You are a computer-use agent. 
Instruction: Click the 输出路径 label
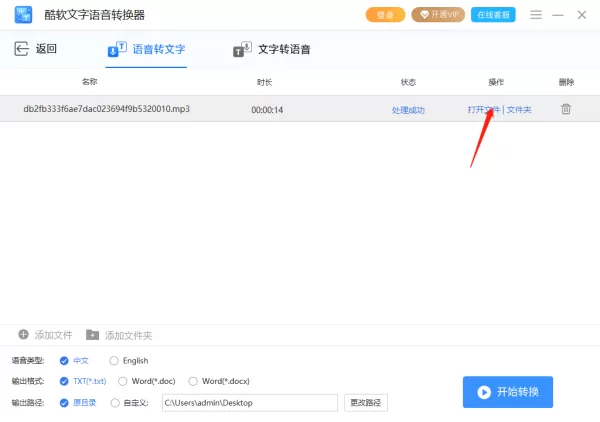(x=28, y=403)
